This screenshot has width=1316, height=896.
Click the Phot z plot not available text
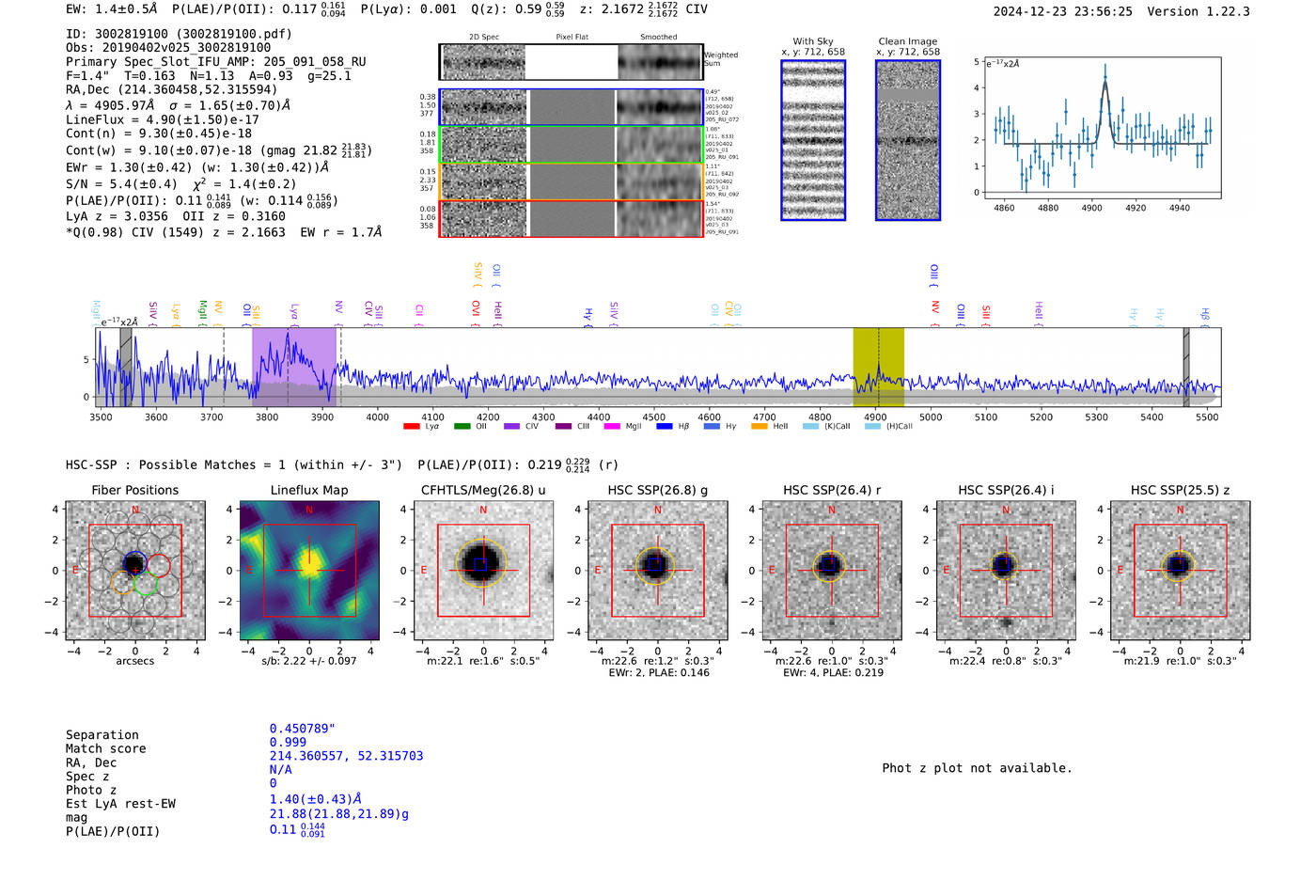978,768
